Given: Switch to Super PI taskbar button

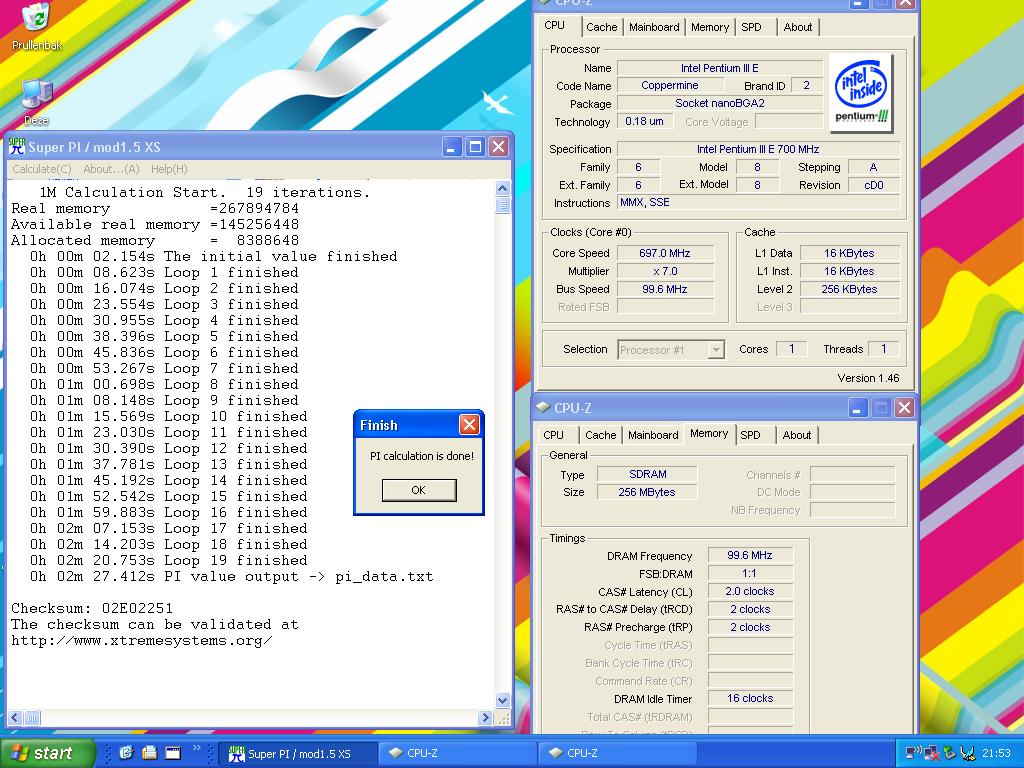Looking at the screenshot, I should pos(298,754).
